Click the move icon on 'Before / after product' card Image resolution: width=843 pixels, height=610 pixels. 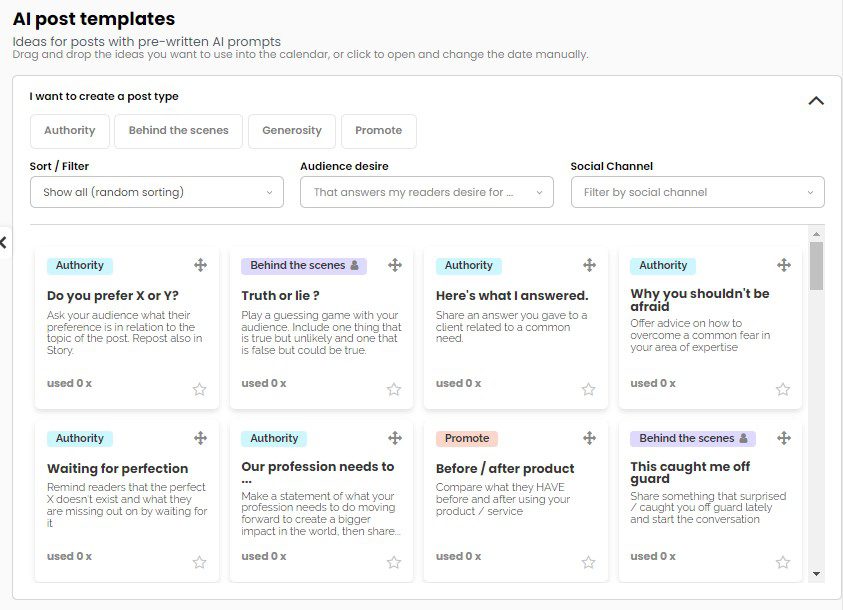pos(590,438)
